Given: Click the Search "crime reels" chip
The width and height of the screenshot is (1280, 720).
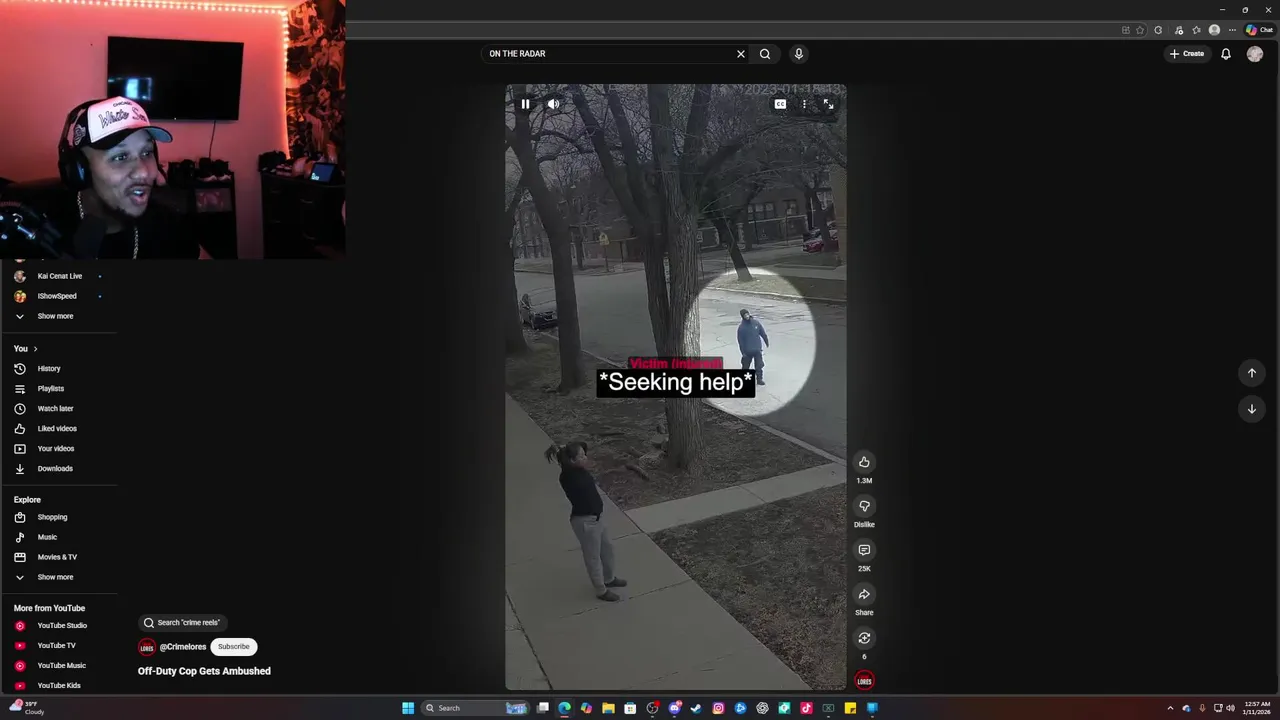Looking at the screenshot, I should pos(182,623).
